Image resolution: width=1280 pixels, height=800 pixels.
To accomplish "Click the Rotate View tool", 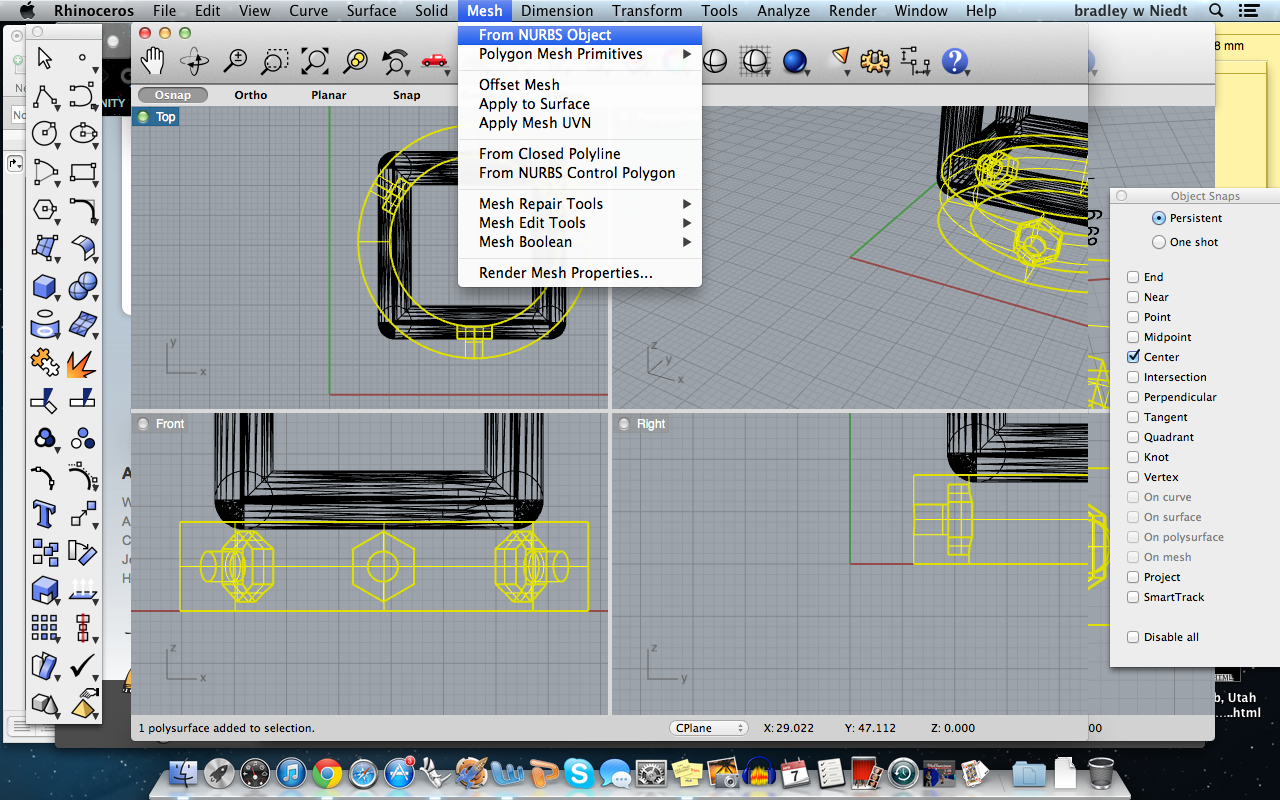I will pyautogui.click(x=194, y=62).
